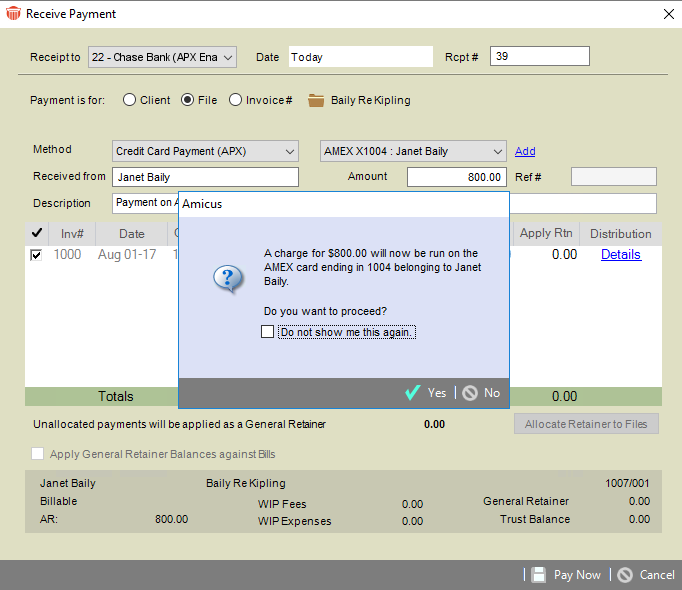This screenshot has height=590, width=682.
Task: Click the Date field showing Today
Action: (x=361, y=57)
